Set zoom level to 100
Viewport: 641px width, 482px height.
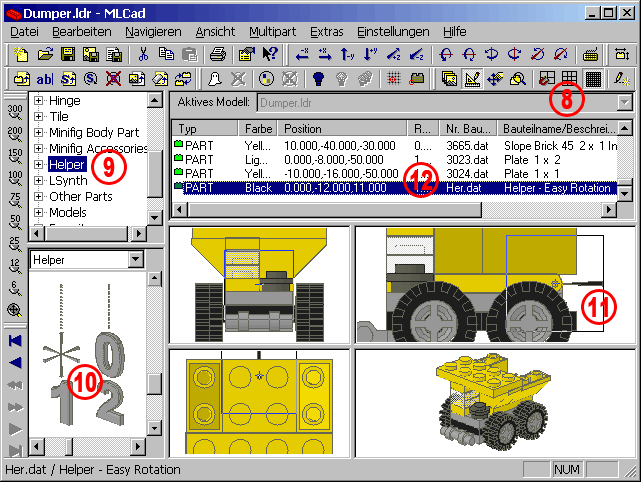pyautogui.click(x=15, y=178)
